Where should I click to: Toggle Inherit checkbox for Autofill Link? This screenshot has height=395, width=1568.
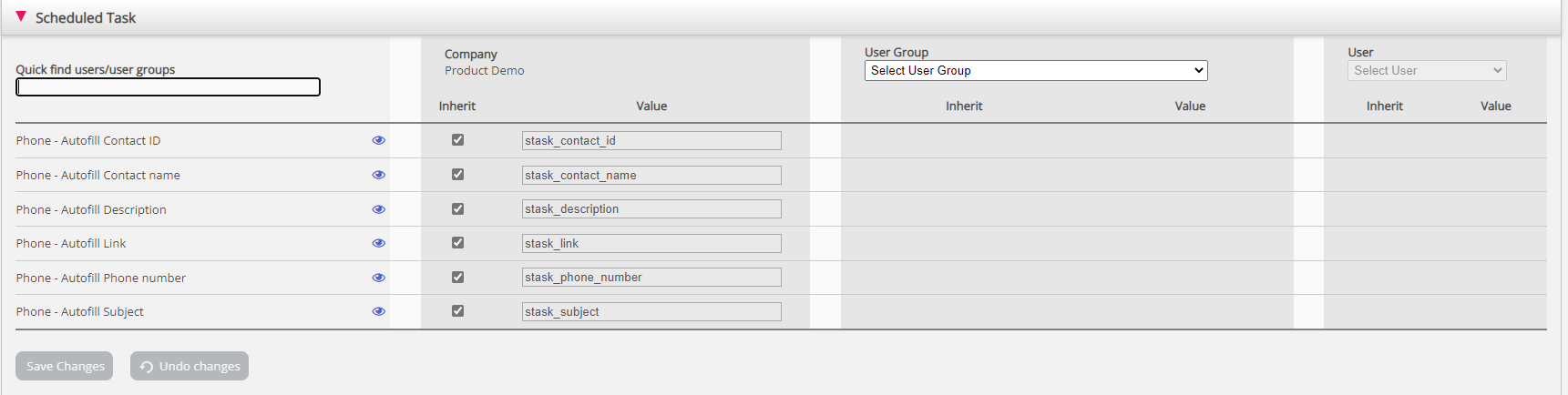click(x=457, y=243)
